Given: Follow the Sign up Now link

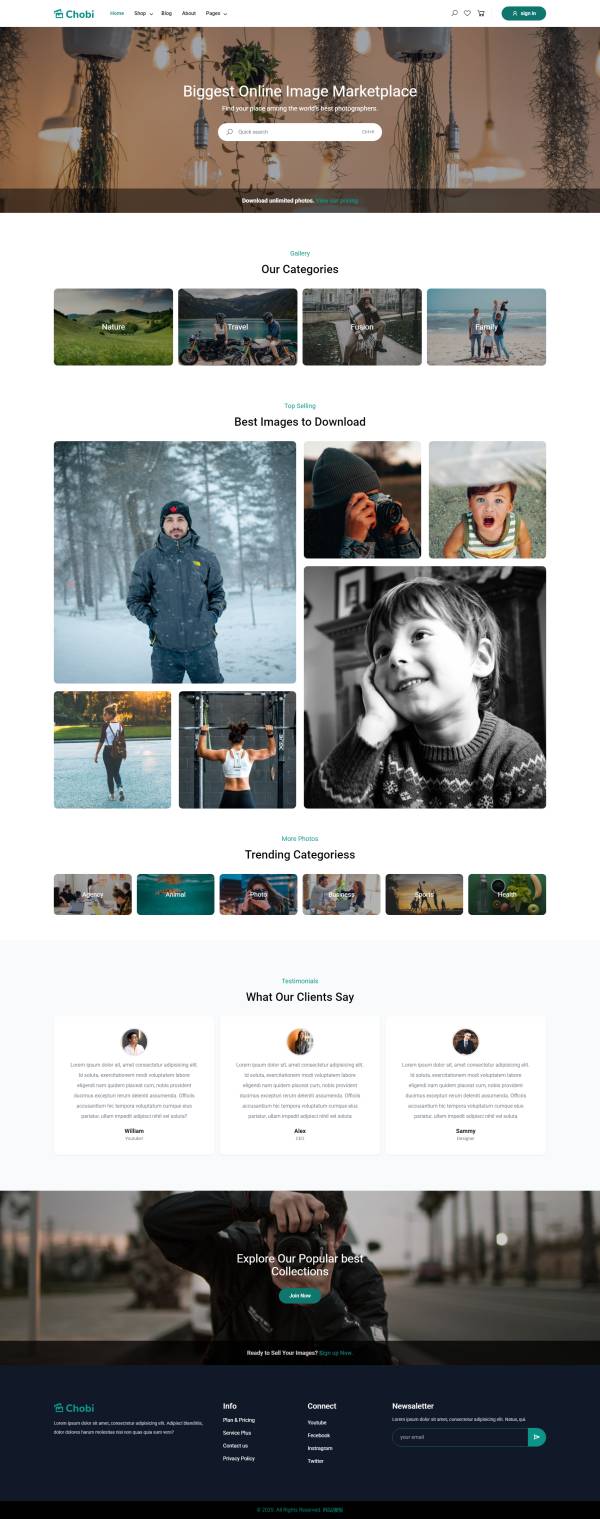Looking at the screenshot, I should [x=336, y=1352].
